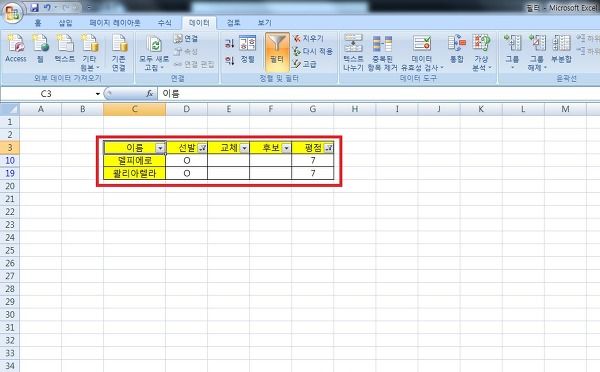Open the Formulas (수식) tab
Image resolution: width=600 pixels, height=372 pixels.
pos(165,23)
